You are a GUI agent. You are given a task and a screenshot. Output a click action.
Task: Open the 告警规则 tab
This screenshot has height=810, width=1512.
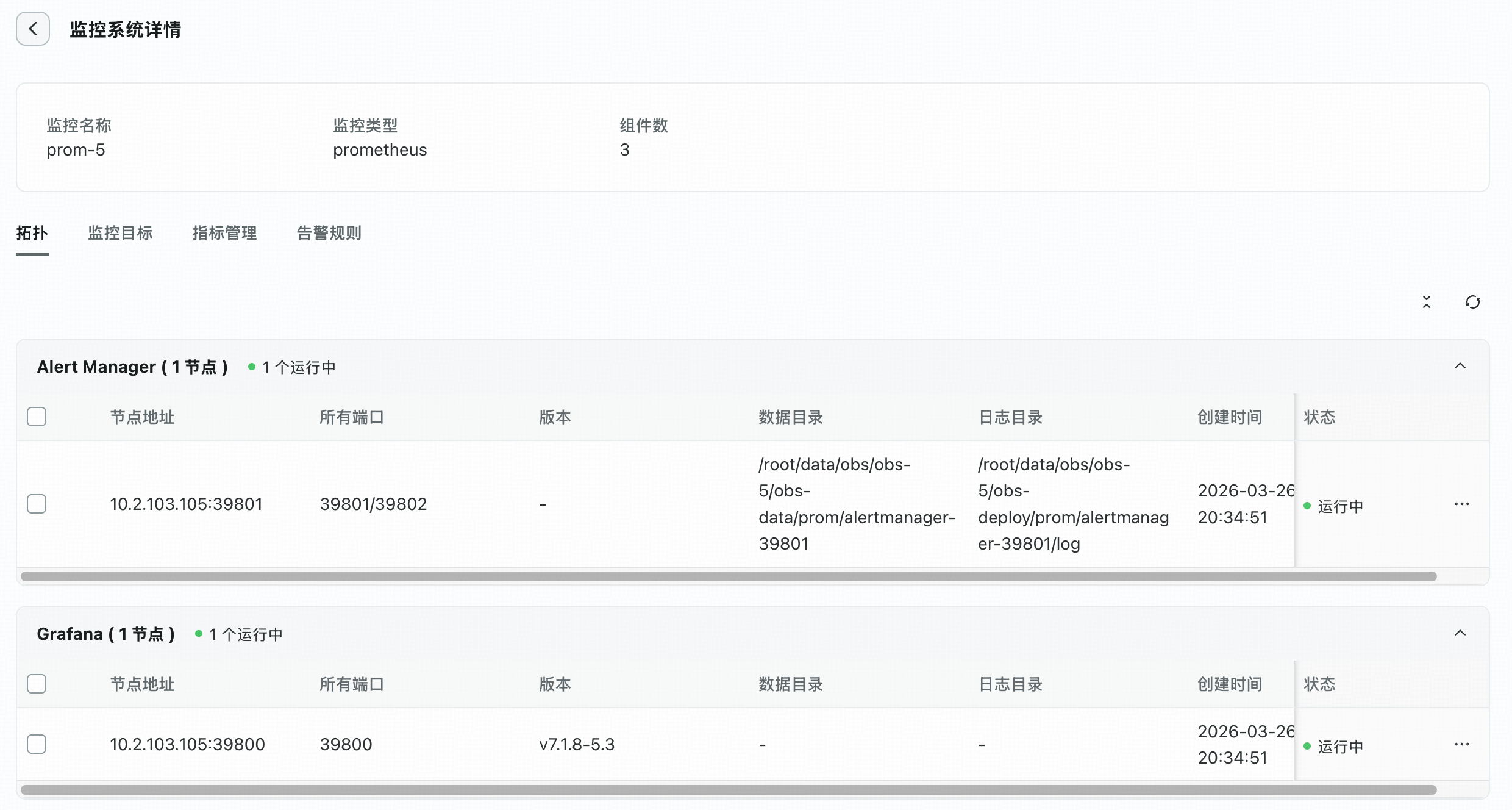click(x=329, y=233)
